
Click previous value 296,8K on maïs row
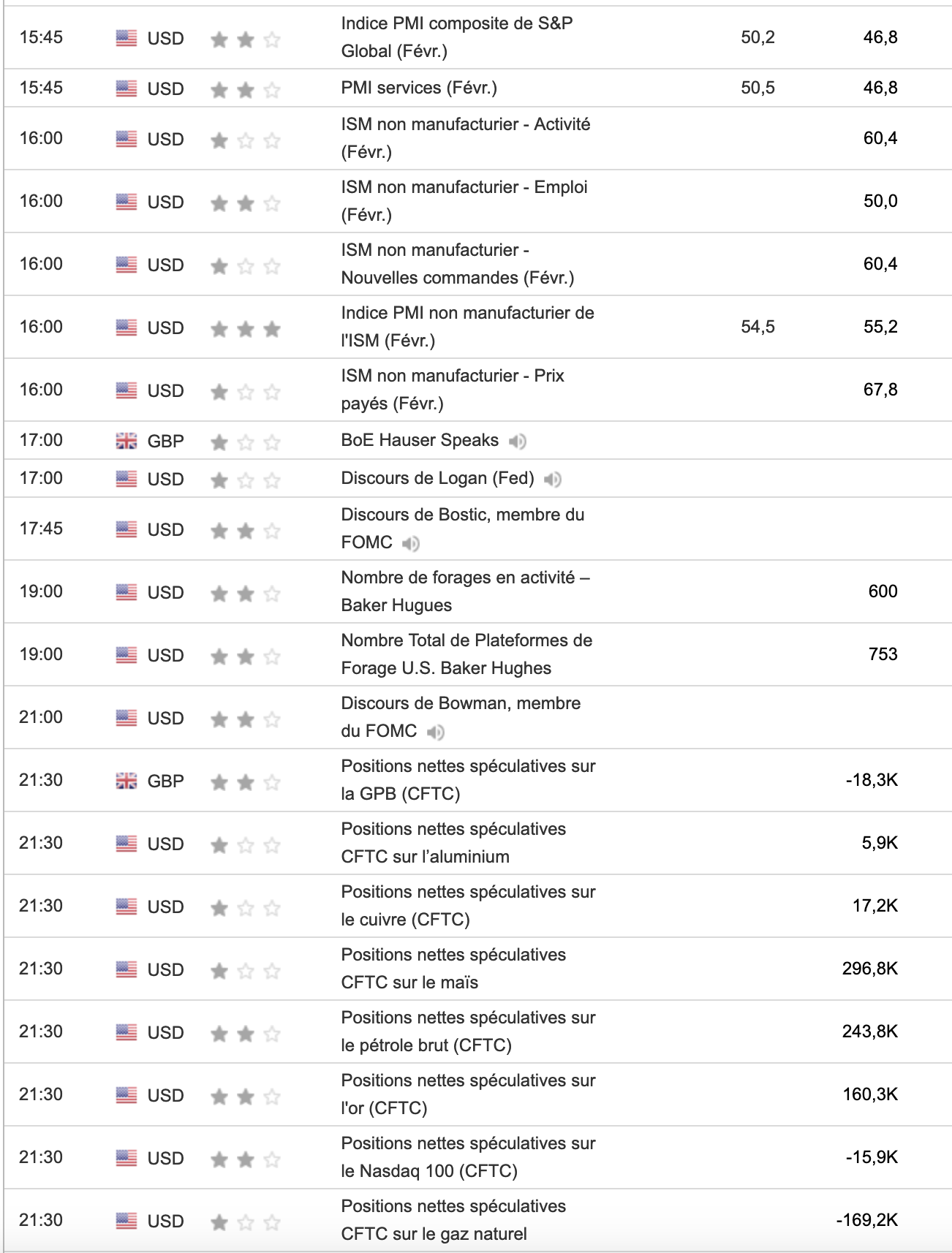pos(869,969)
